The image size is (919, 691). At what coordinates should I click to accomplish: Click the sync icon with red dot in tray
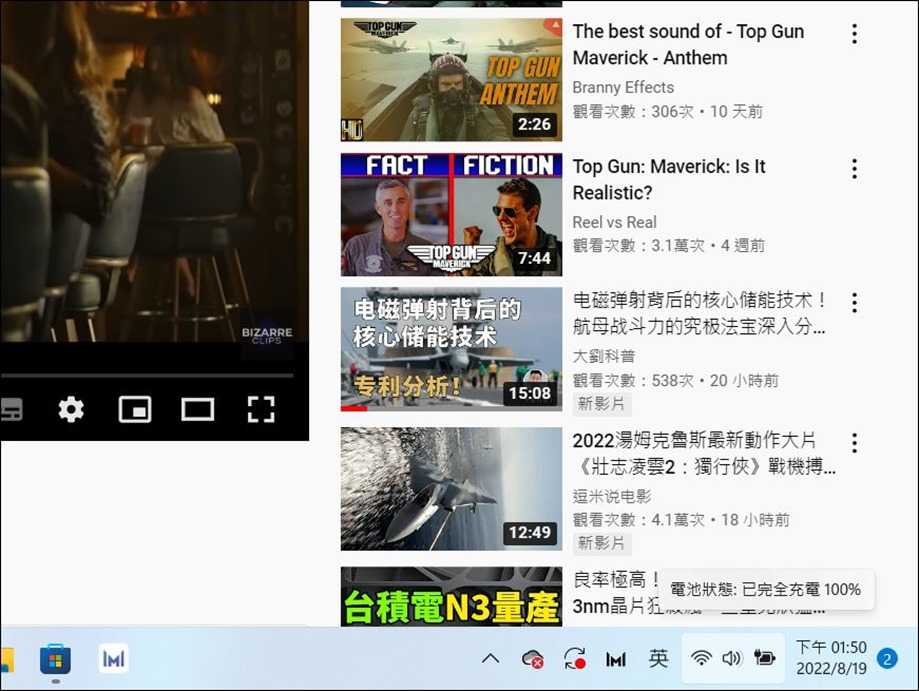tap(573, 659)
